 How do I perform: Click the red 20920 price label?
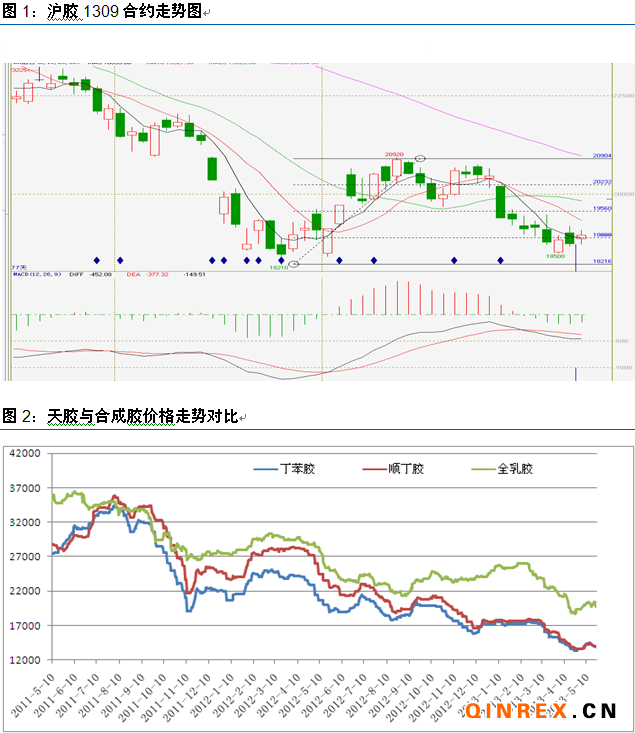click(394, 155)
